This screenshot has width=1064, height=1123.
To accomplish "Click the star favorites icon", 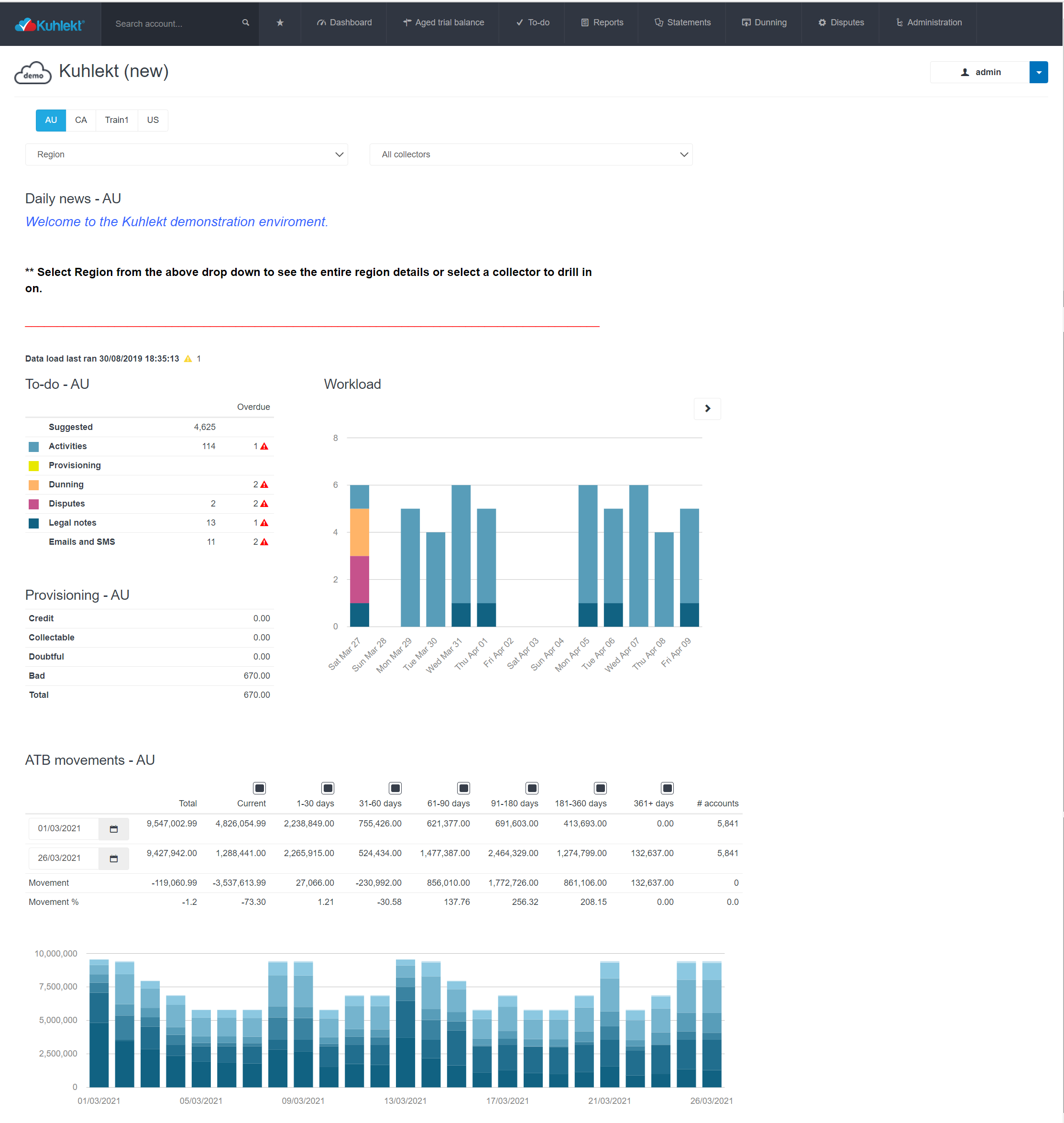I will pos(280,22).
